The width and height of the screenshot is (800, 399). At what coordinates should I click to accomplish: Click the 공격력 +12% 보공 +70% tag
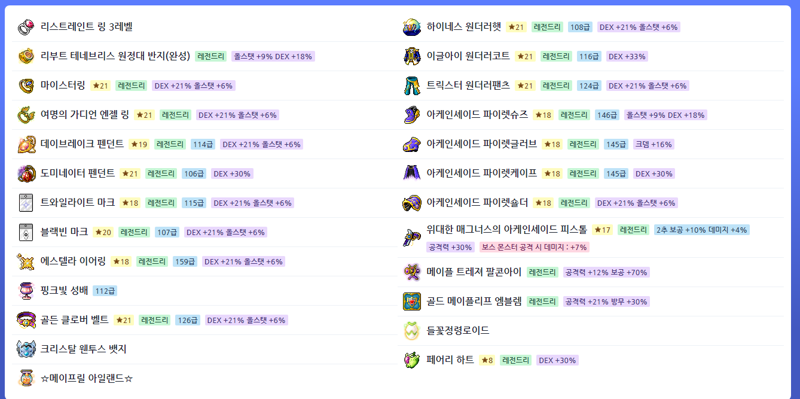606,272
